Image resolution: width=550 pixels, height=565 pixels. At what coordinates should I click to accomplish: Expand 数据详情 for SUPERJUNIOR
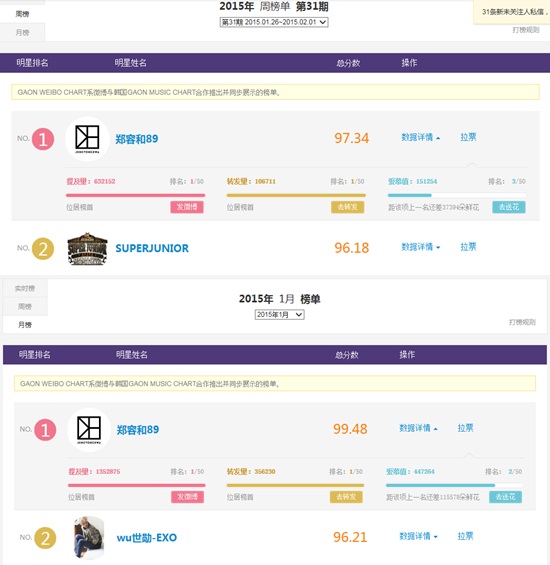pos(421,247)
